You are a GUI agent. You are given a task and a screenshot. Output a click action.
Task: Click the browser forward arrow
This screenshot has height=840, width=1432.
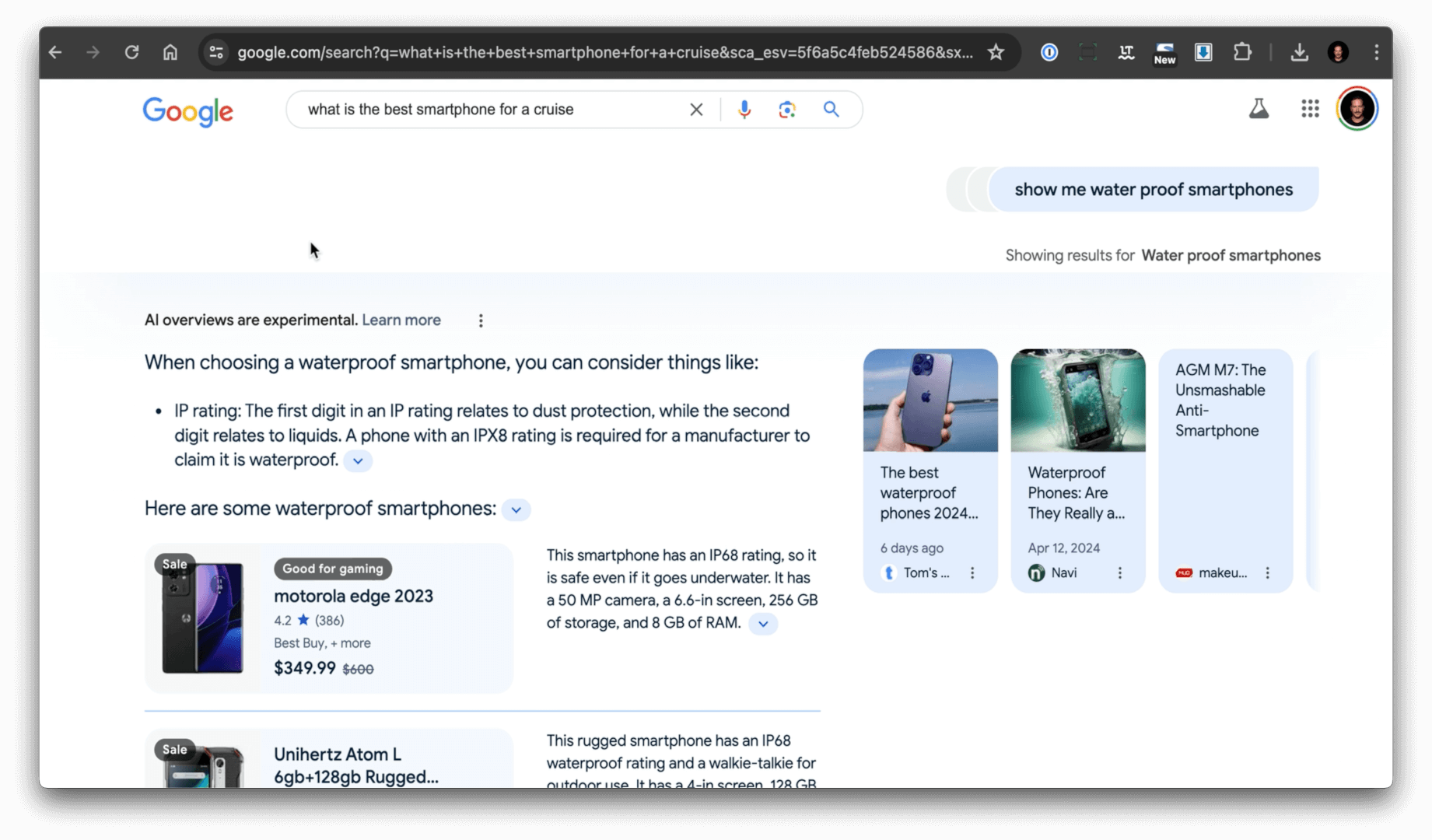coord(93,52)
